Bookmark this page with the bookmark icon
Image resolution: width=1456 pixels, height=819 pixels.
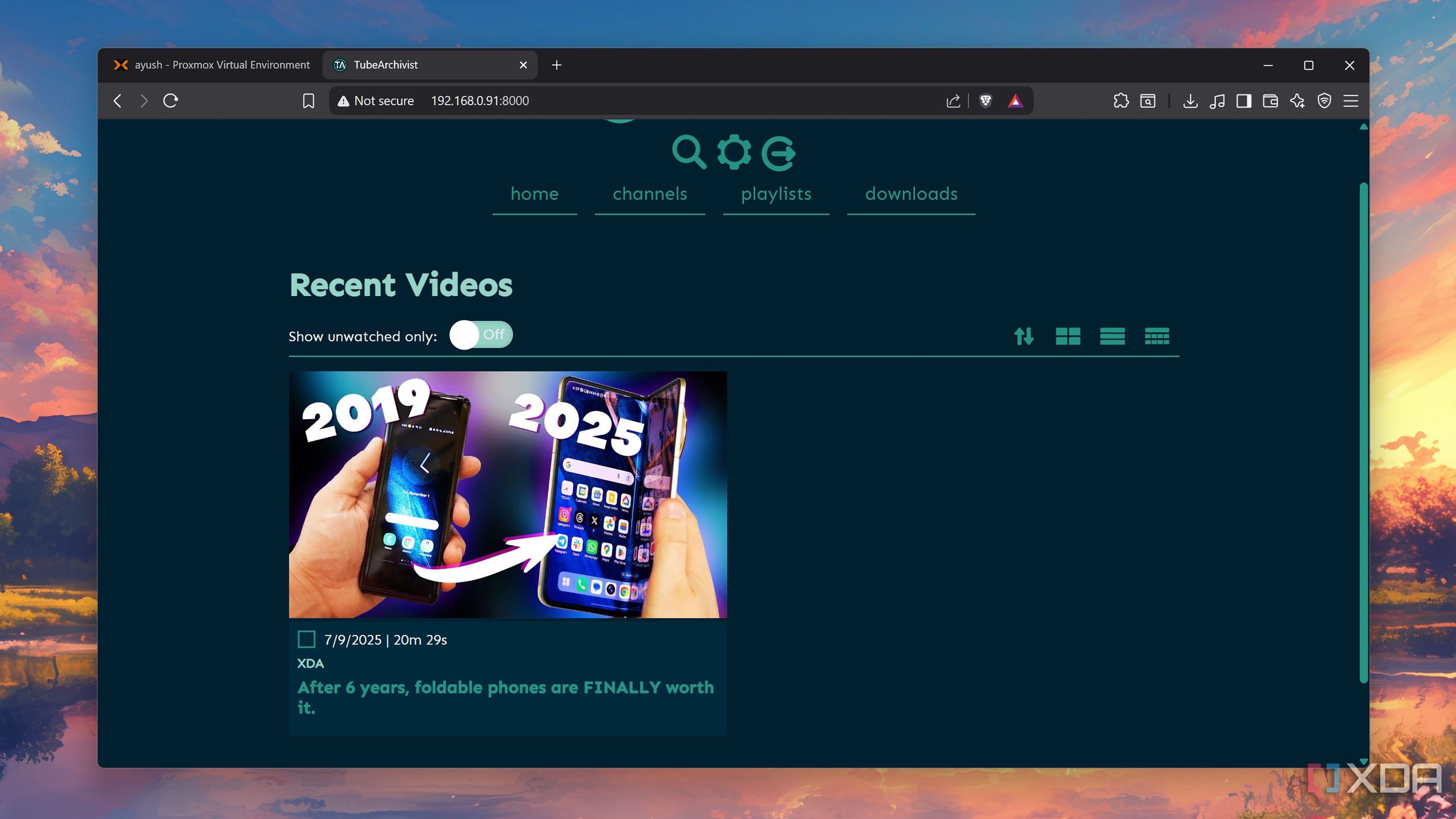(308, 100)
